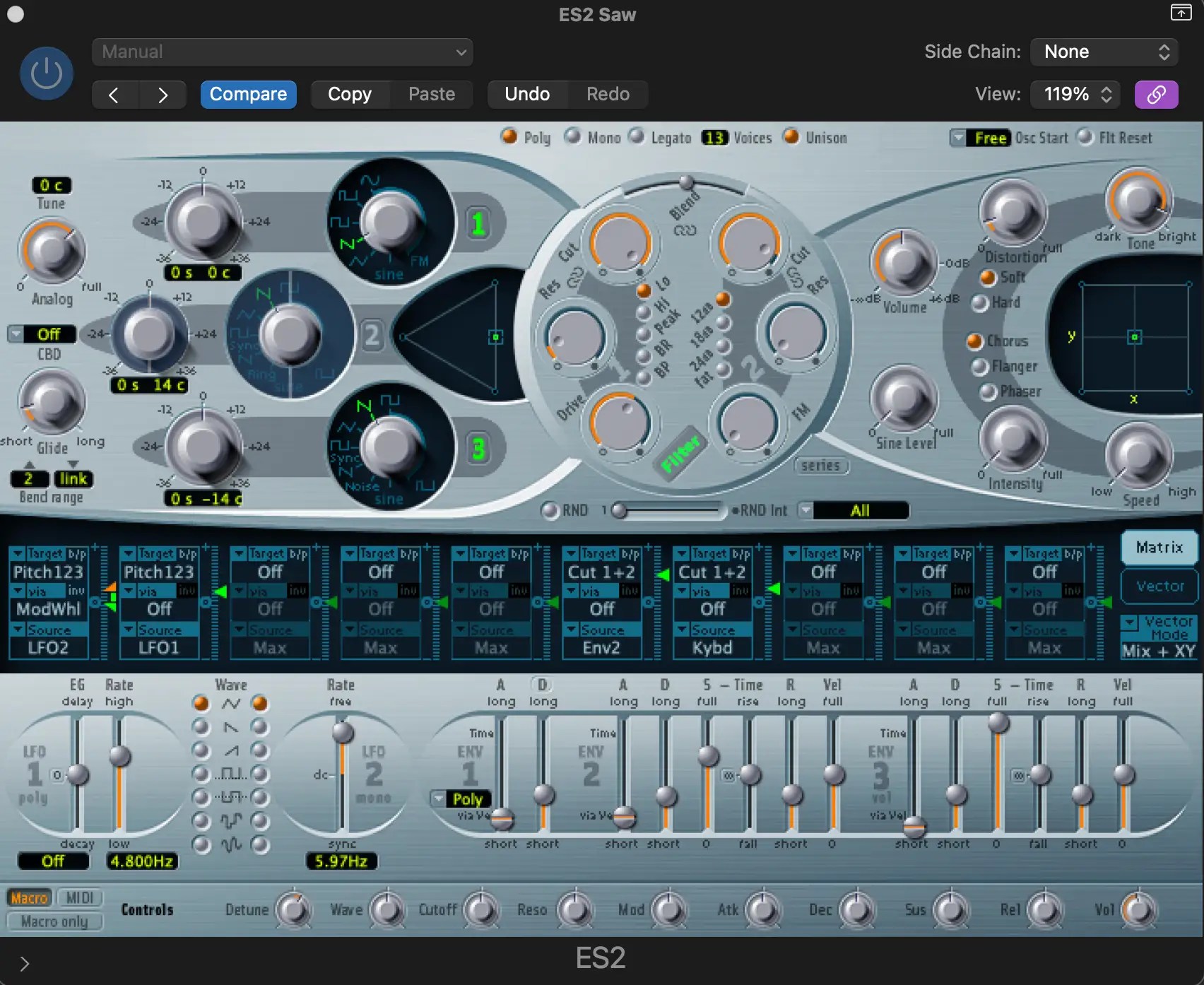Click the link chain icon beside View
The width and height of the screenshot is (1204, 985).
point(1156,94)
